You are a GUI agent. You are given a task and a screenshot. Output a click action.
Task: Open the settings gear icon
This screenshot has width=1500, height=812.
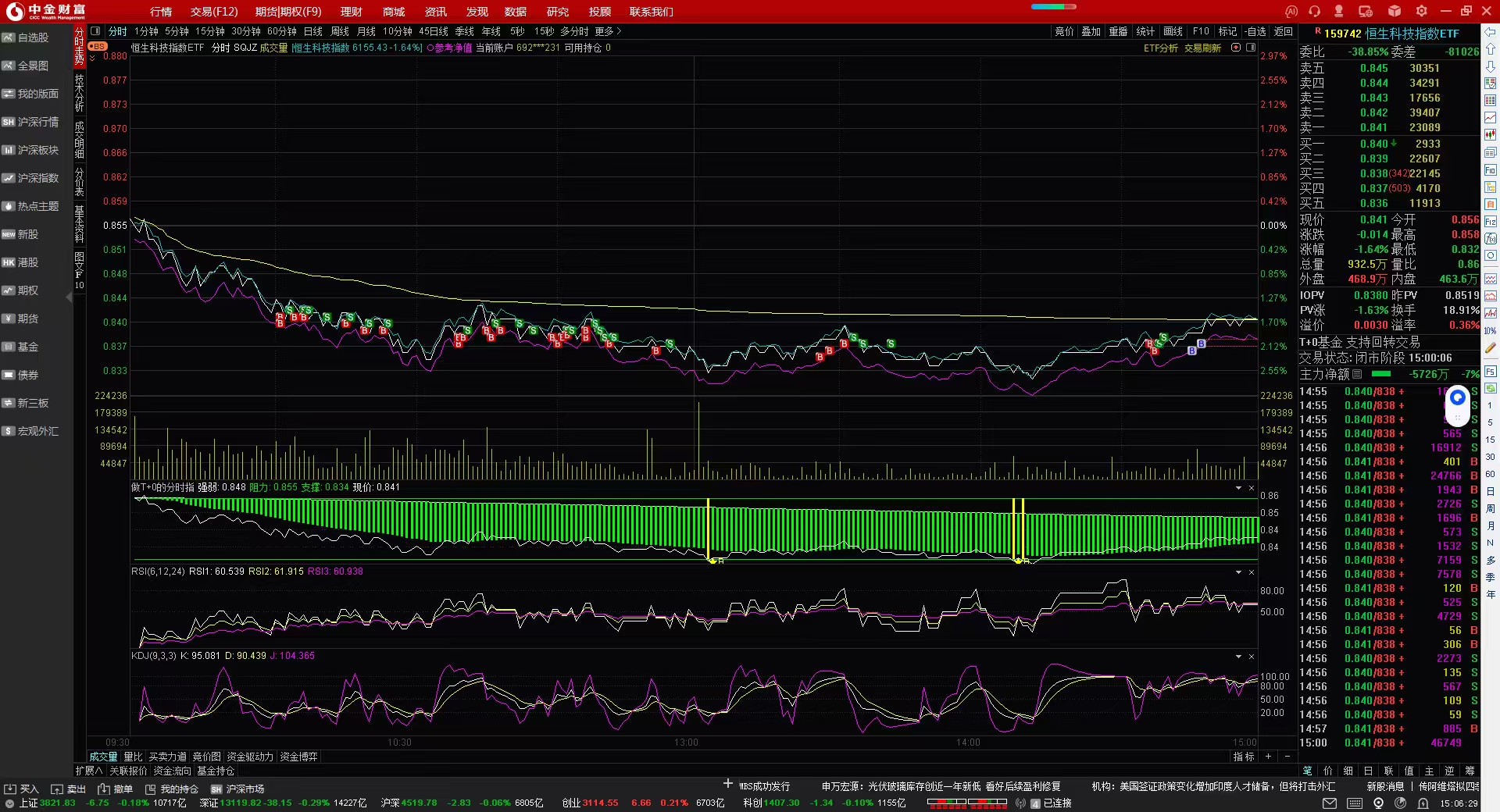click(1421, 11)
